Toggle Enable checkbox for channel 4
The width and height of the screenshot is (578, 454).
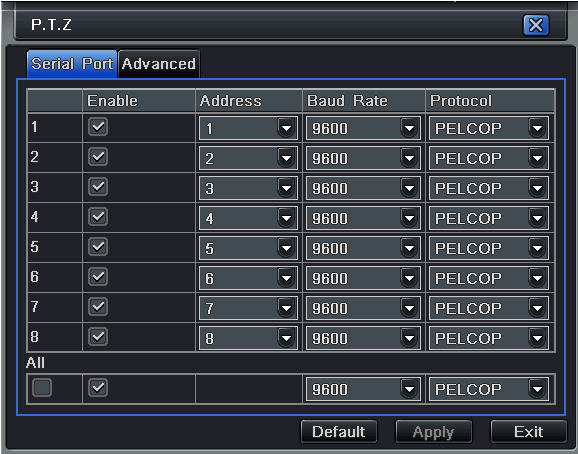[x=98, y=217]
